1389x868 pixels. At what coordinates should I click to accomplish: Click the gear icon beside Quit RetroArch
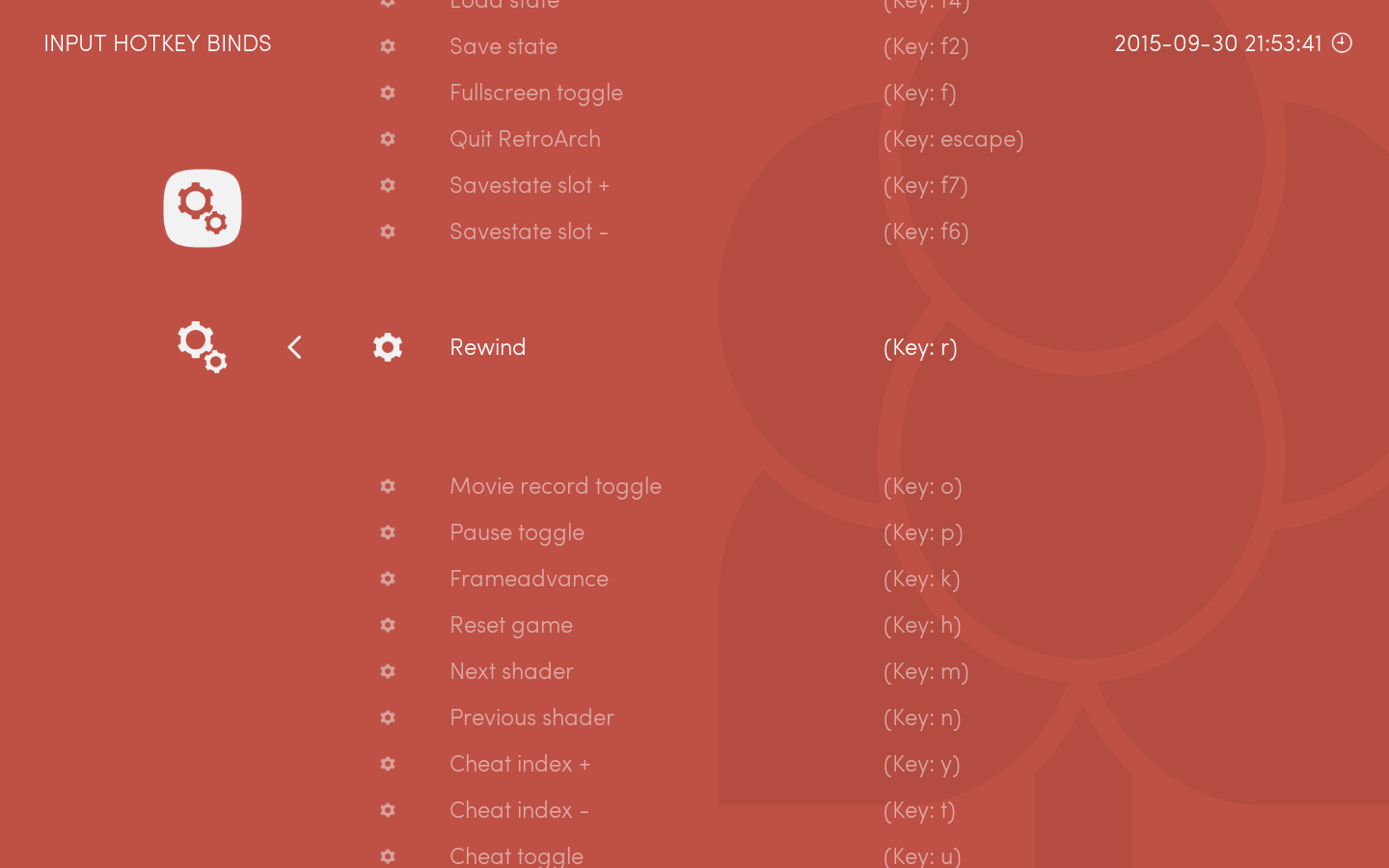point(388,139)
